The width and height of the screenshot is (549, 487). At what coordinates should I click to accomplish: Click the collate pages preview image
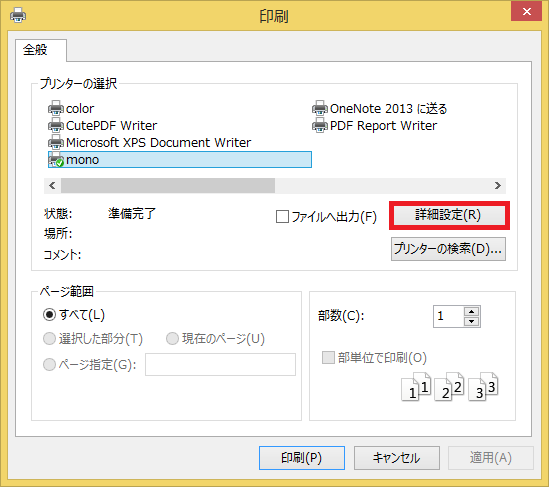450,387
